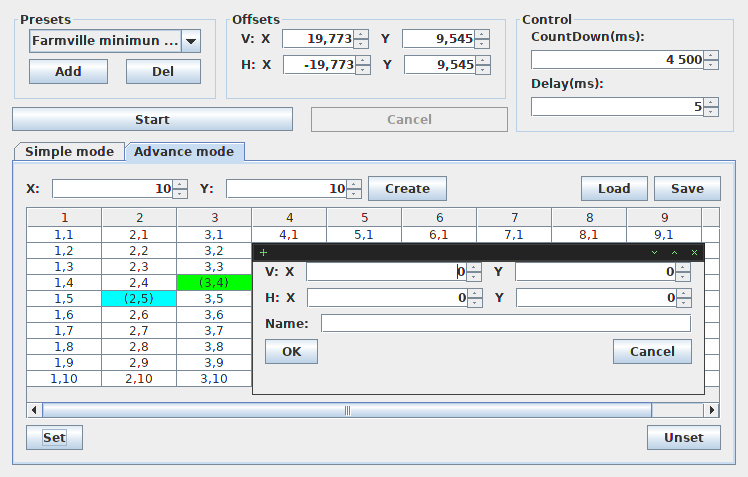Click the Save button

click(687, 189)
